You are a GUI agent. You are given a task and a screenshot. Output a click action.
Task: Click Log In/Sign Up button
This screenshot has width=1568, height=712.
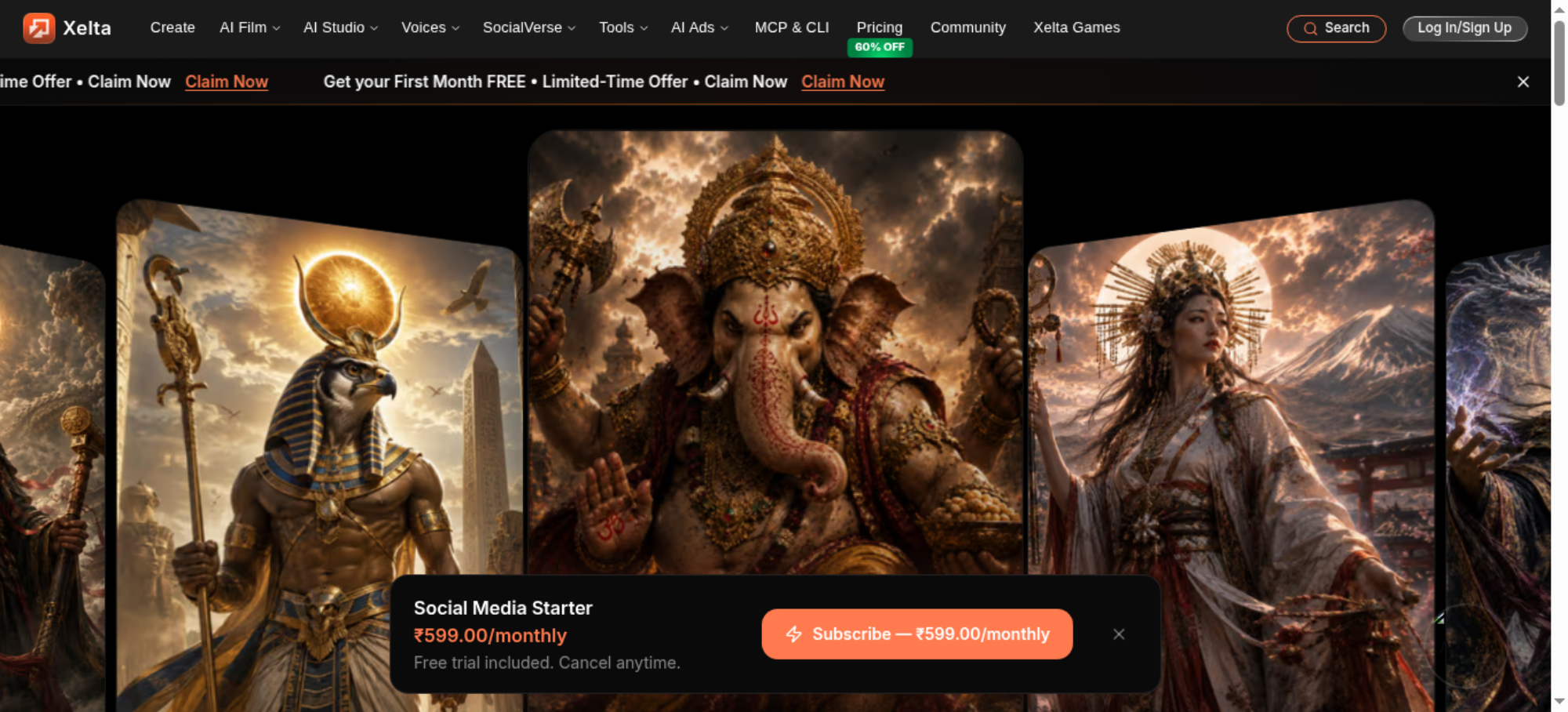pos(1465,28)
